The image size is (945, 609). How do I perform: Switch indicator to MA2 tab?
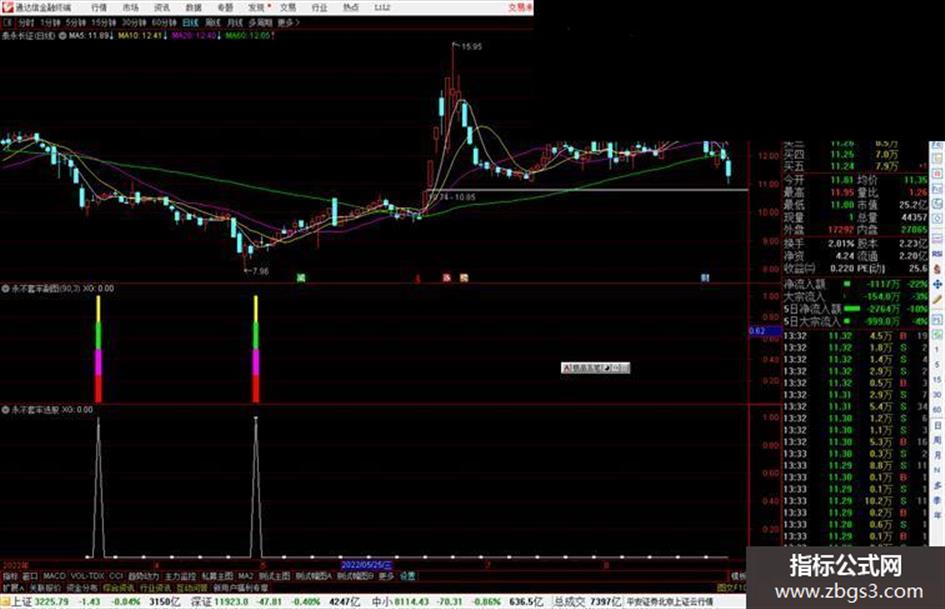click(245, 576)
